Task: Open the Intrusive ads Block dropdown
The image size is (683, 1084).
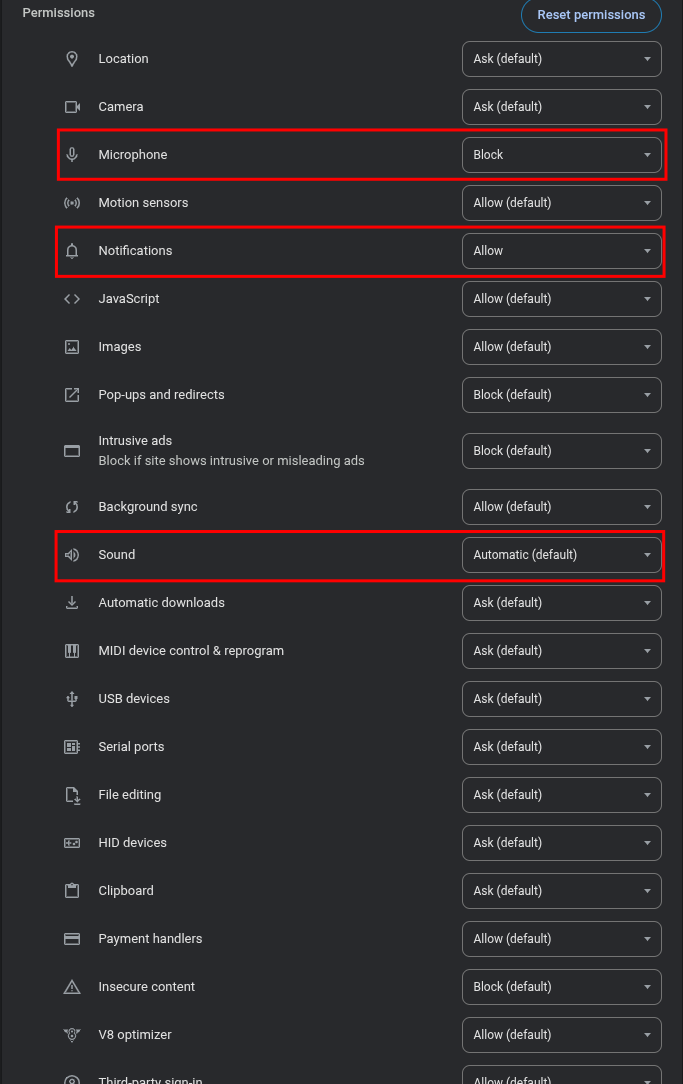Action: point(561,451)
